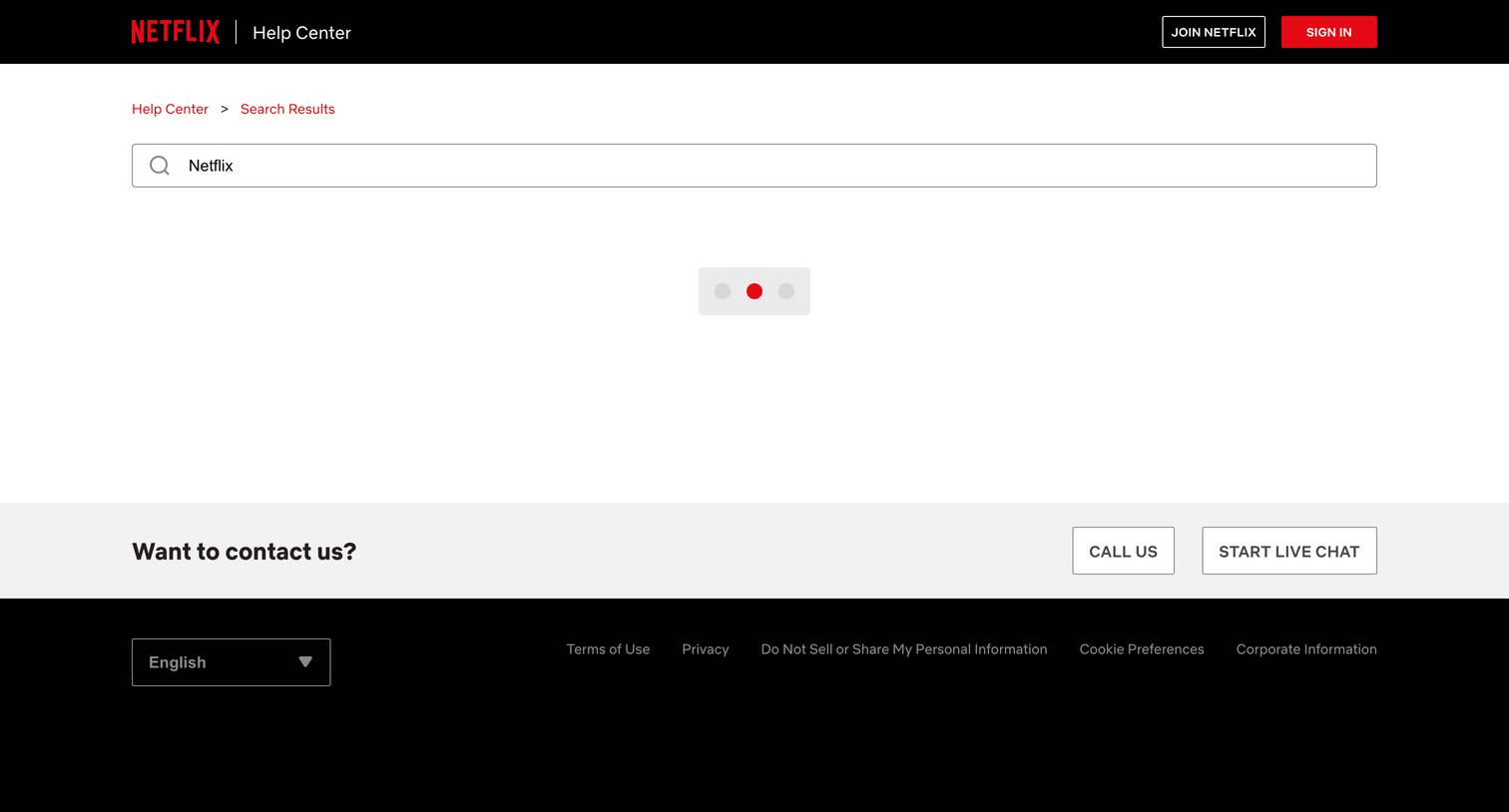Focus the search field containing Netflix
Screen dimensions: 1509x812
point(754,166)
